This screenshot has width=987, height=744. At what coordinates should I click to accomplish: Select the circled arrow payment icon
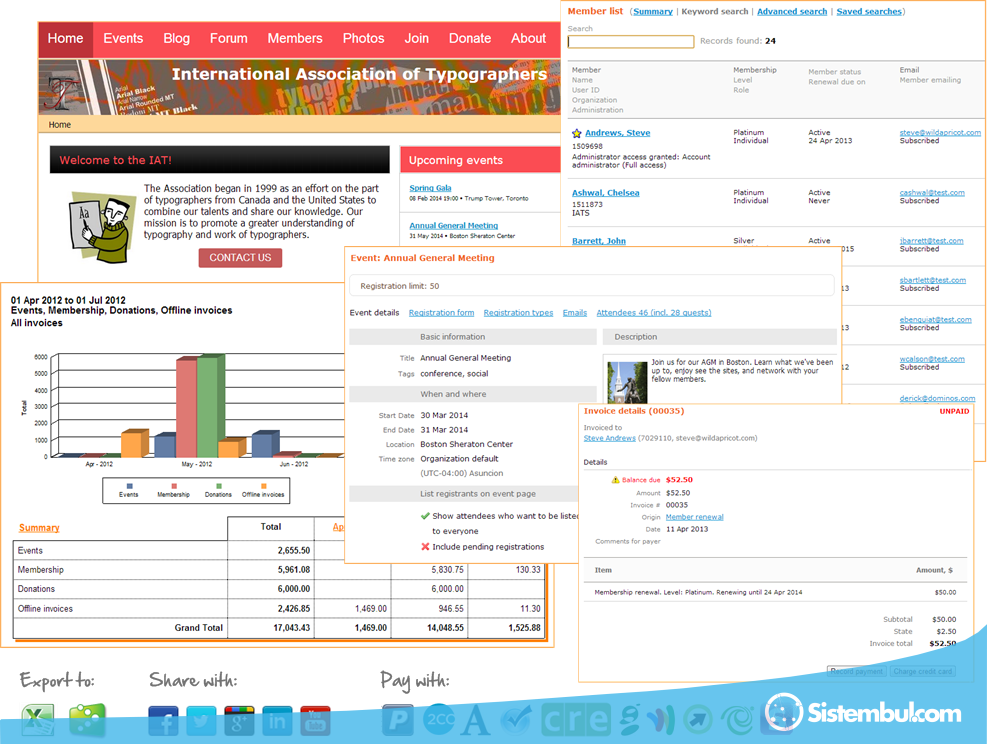pyautogui.click(x=698, y=721)
